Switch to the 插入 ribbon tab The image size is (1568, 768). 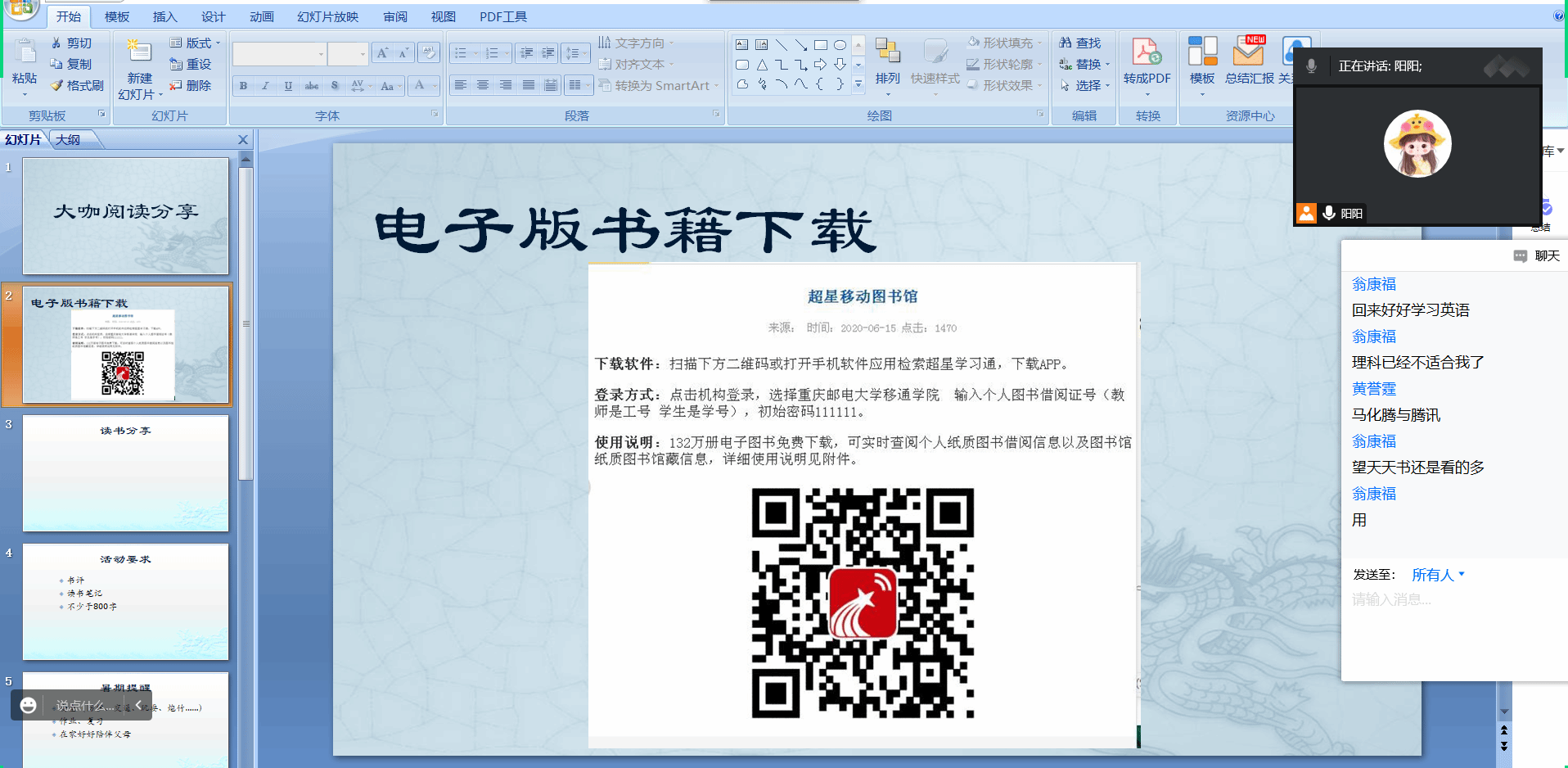pos(164,16)
